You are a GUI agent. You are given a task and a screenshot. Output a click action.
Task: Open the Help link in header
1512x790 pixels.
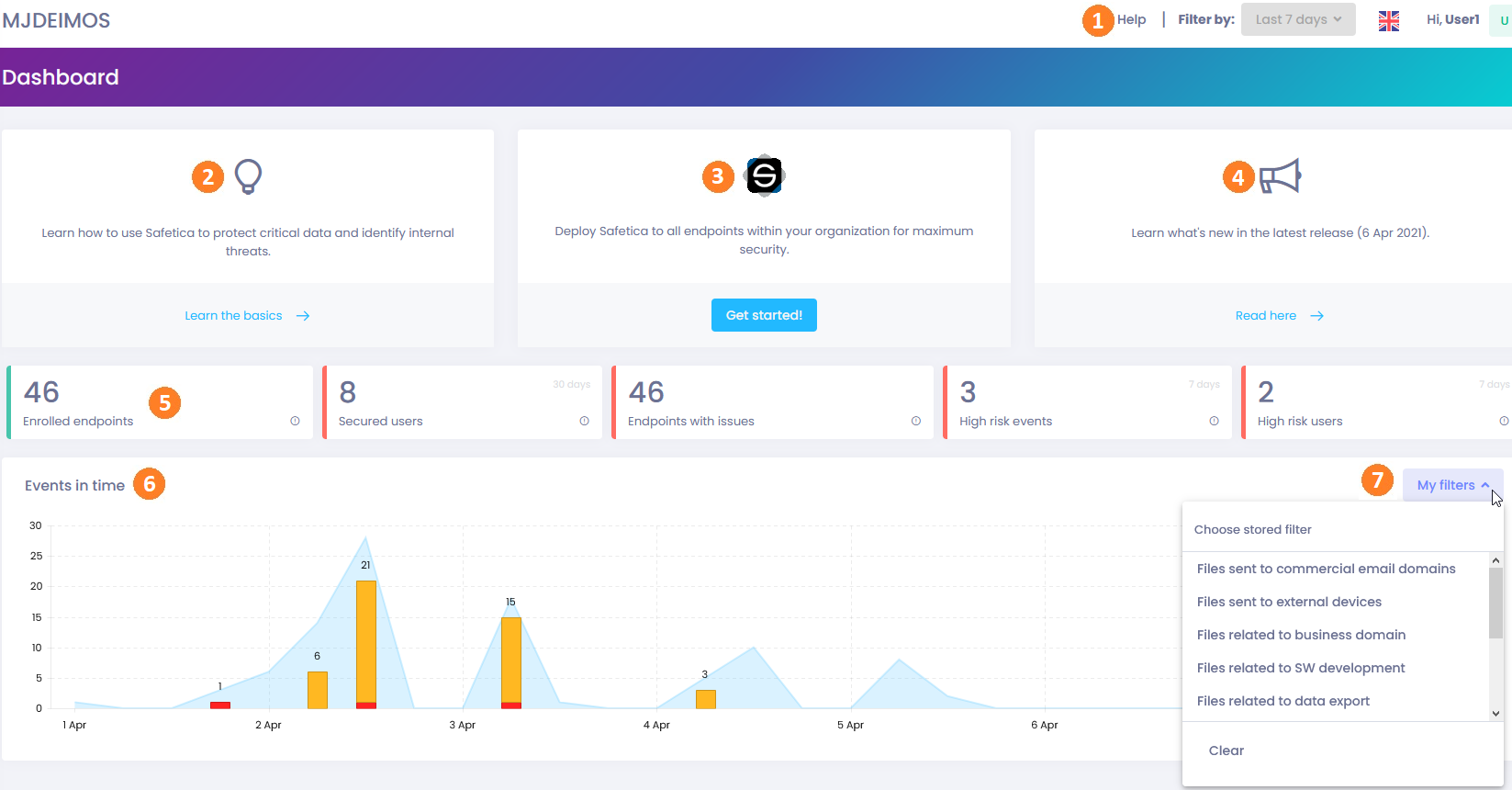tap(1131, 19)
